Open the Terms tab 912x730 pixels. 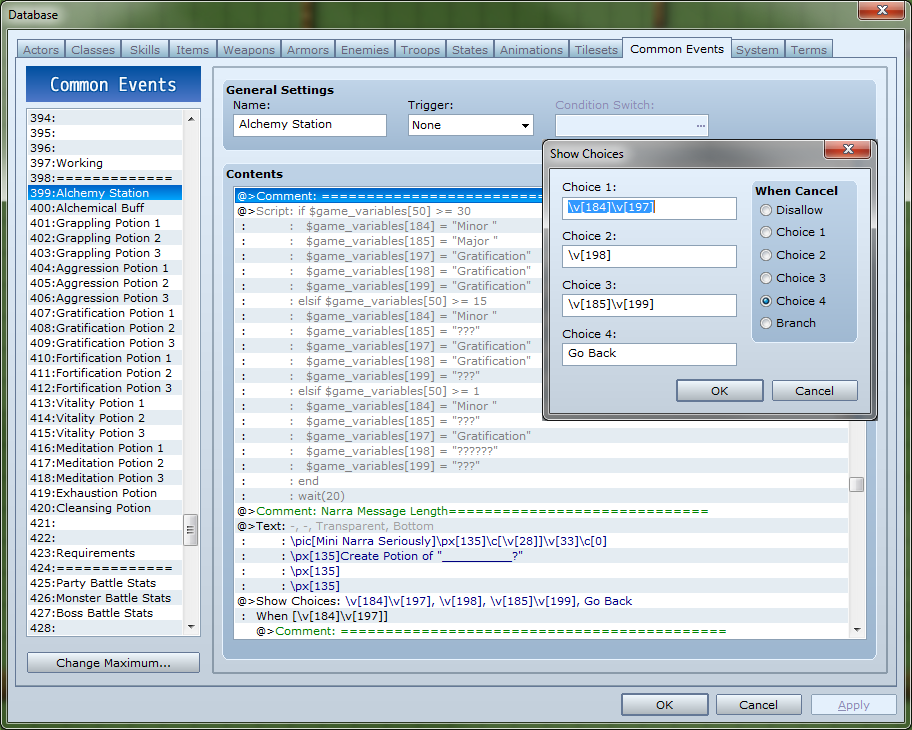(x=808, y=49)
